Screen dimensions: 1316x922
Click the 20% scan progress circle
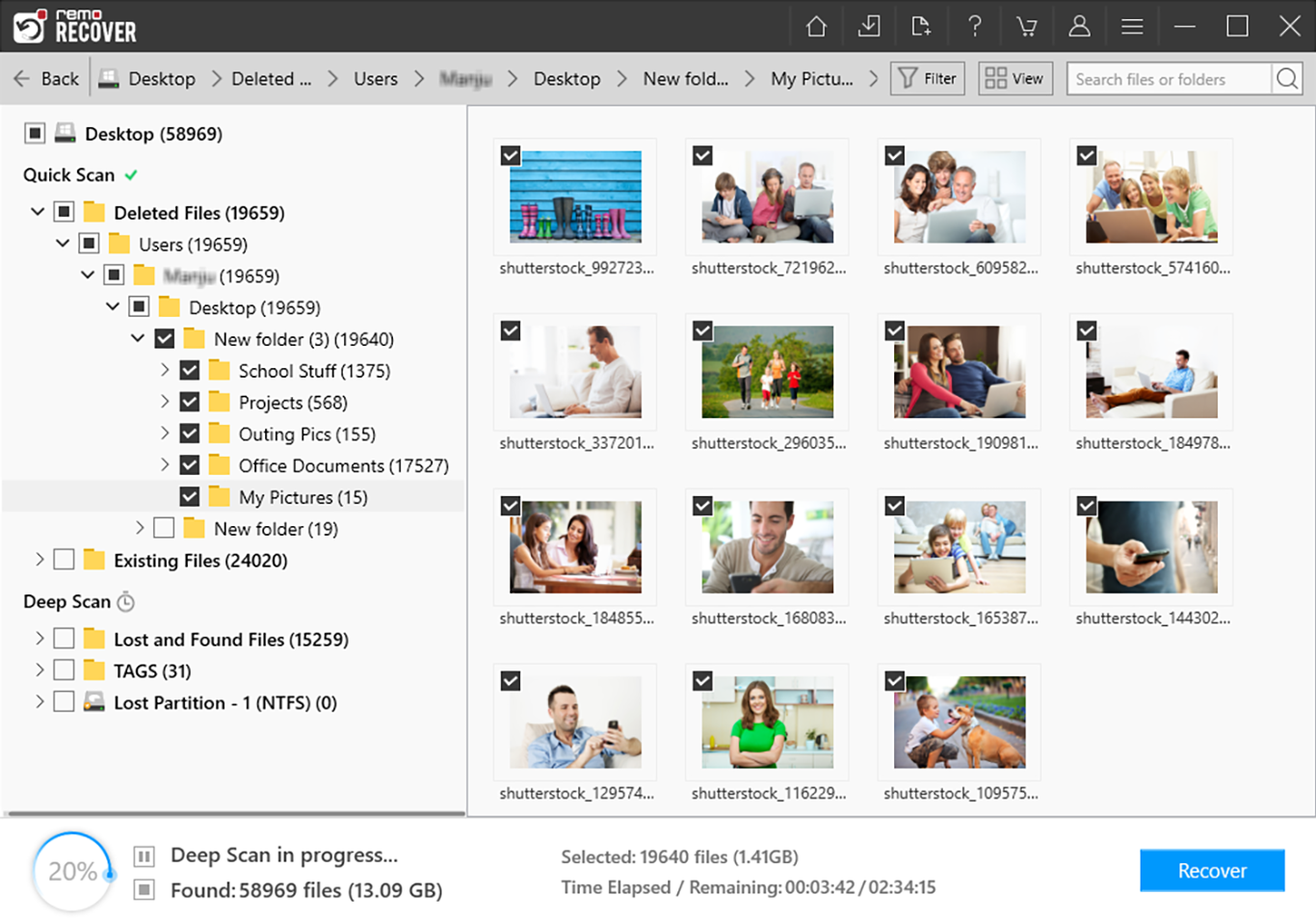[72, 872]
